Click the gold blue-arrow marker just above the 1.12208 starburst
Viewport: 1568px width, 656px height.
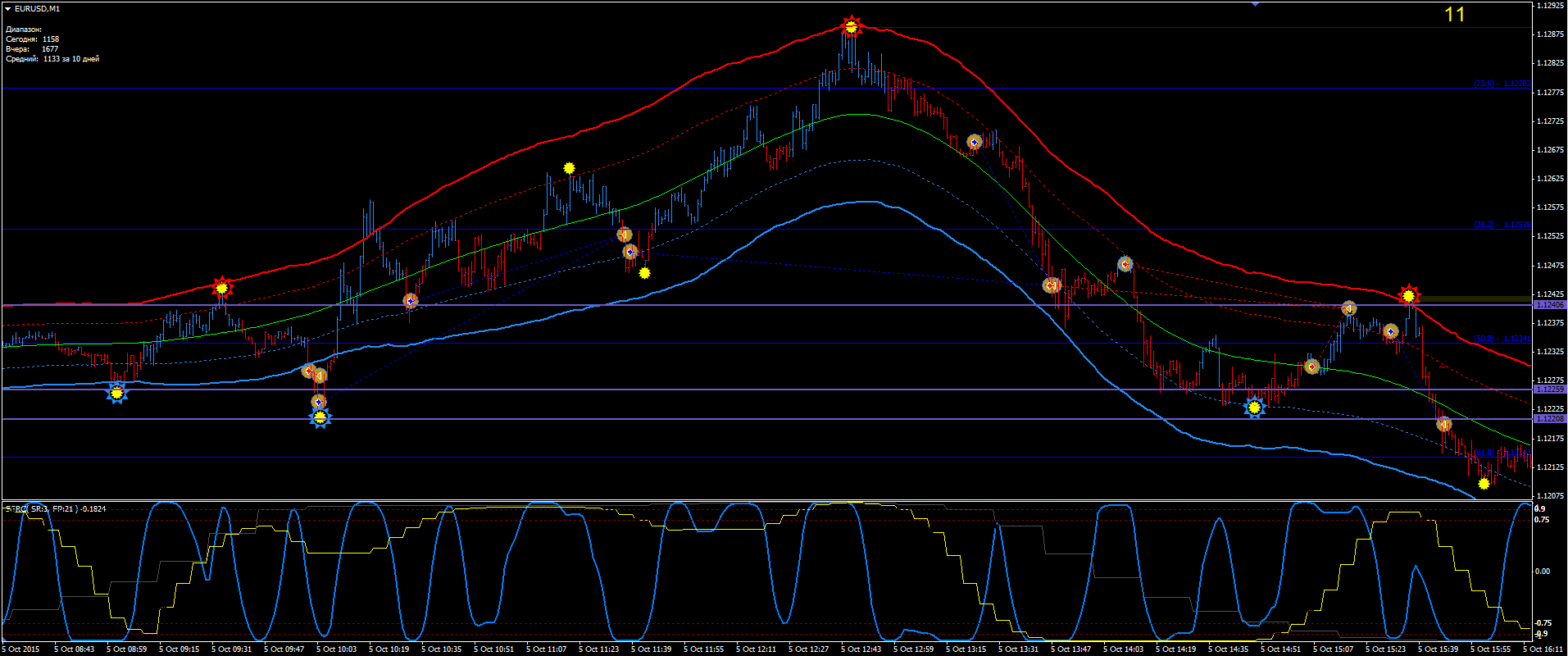(319, 402)
